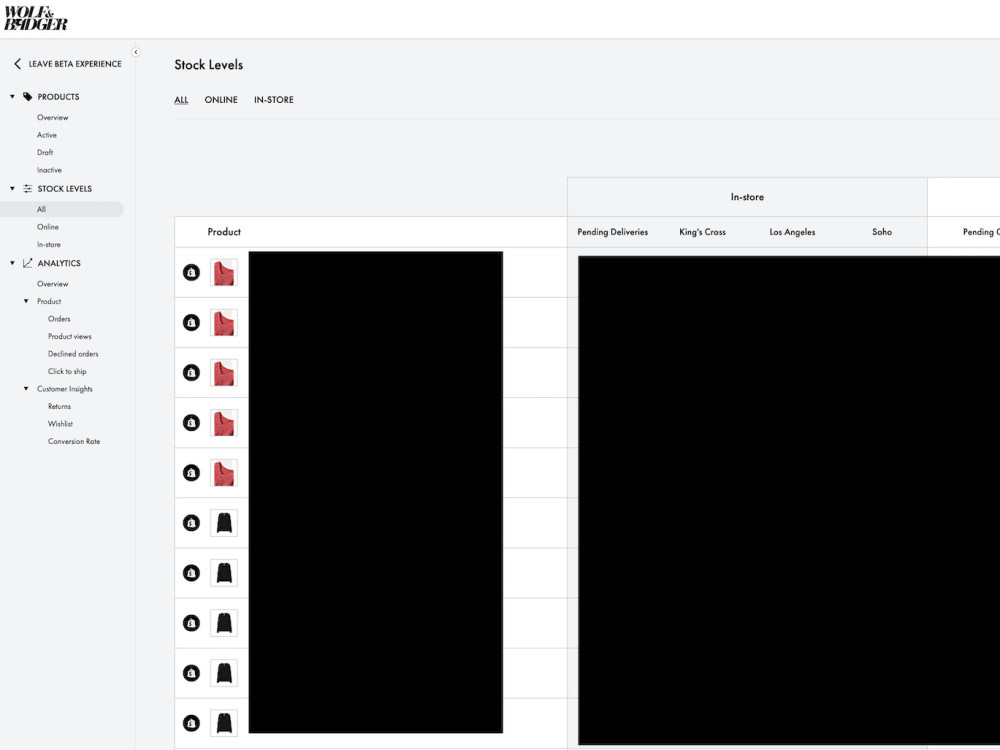Switch to the ALL tab
Viewport: 1000px width, 750px height.
coord(181,99)
